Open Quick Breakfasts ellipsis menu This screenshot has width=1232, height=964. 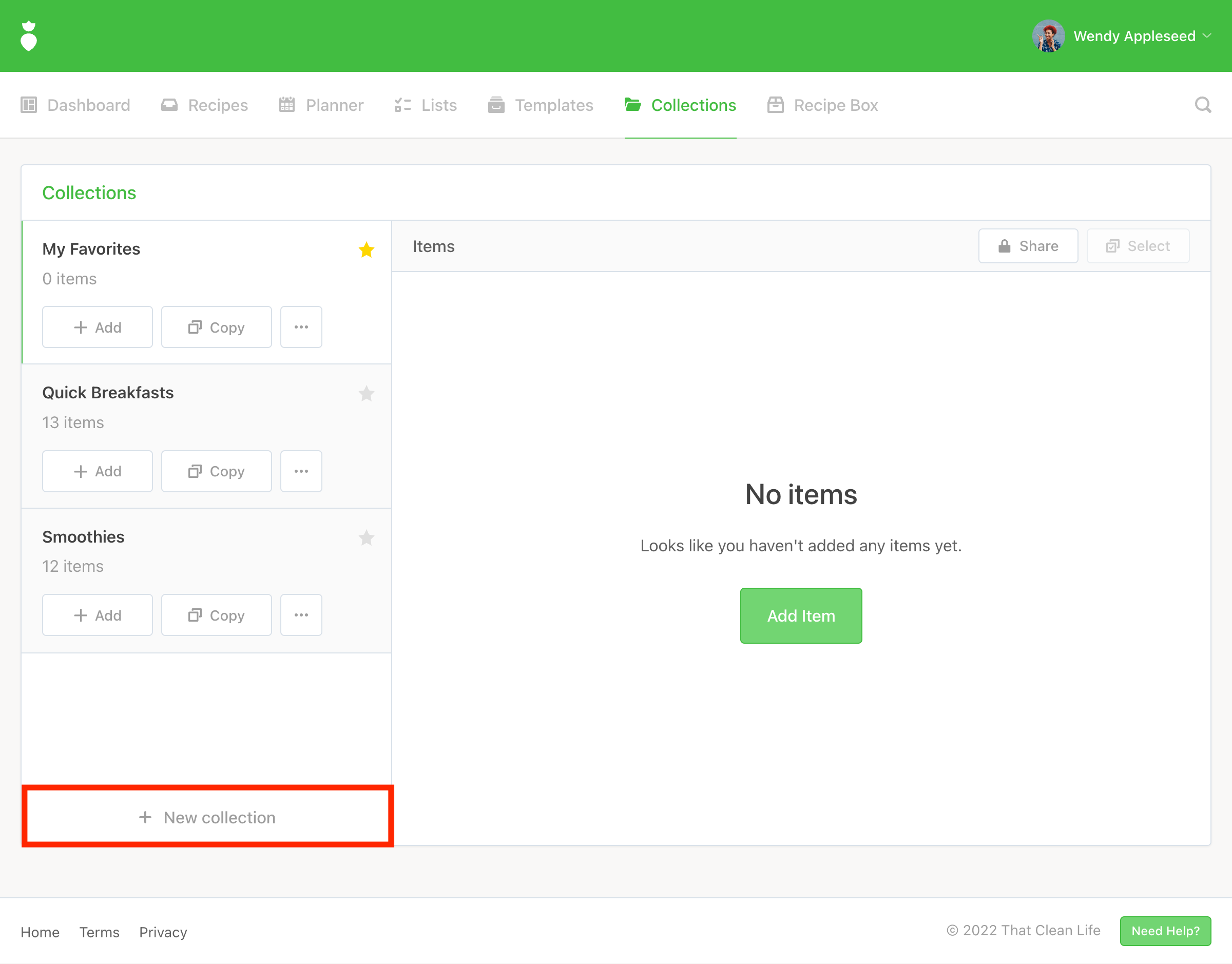pyautogui.click(x=301, y=471)
